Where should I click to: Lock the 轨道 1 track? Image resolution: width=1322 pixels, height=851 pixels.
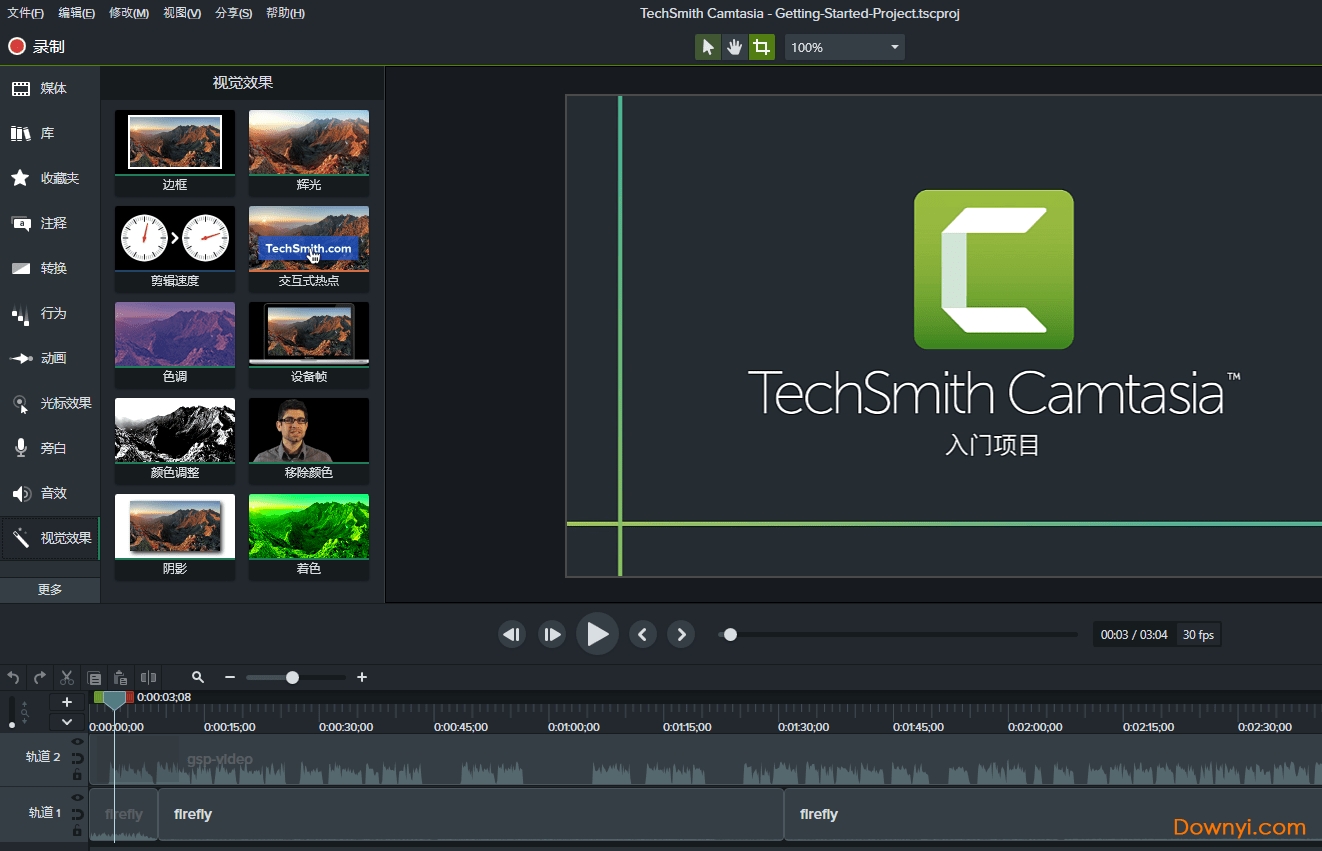click(78, 830)
